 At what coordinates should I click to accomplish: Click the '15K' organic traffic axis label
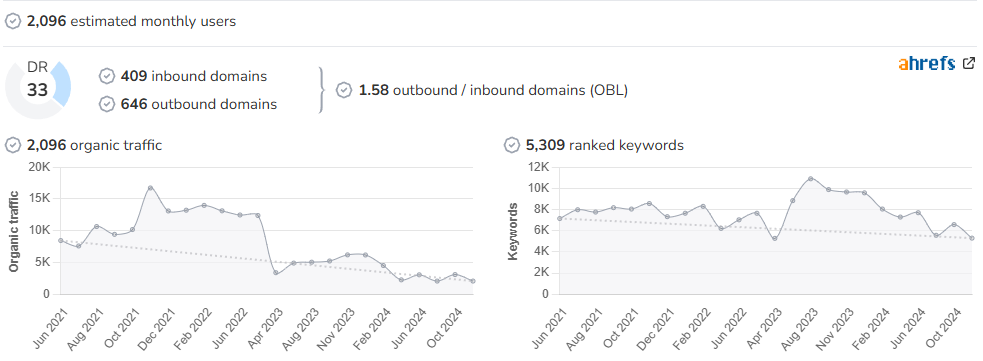(x=39, y=199)
